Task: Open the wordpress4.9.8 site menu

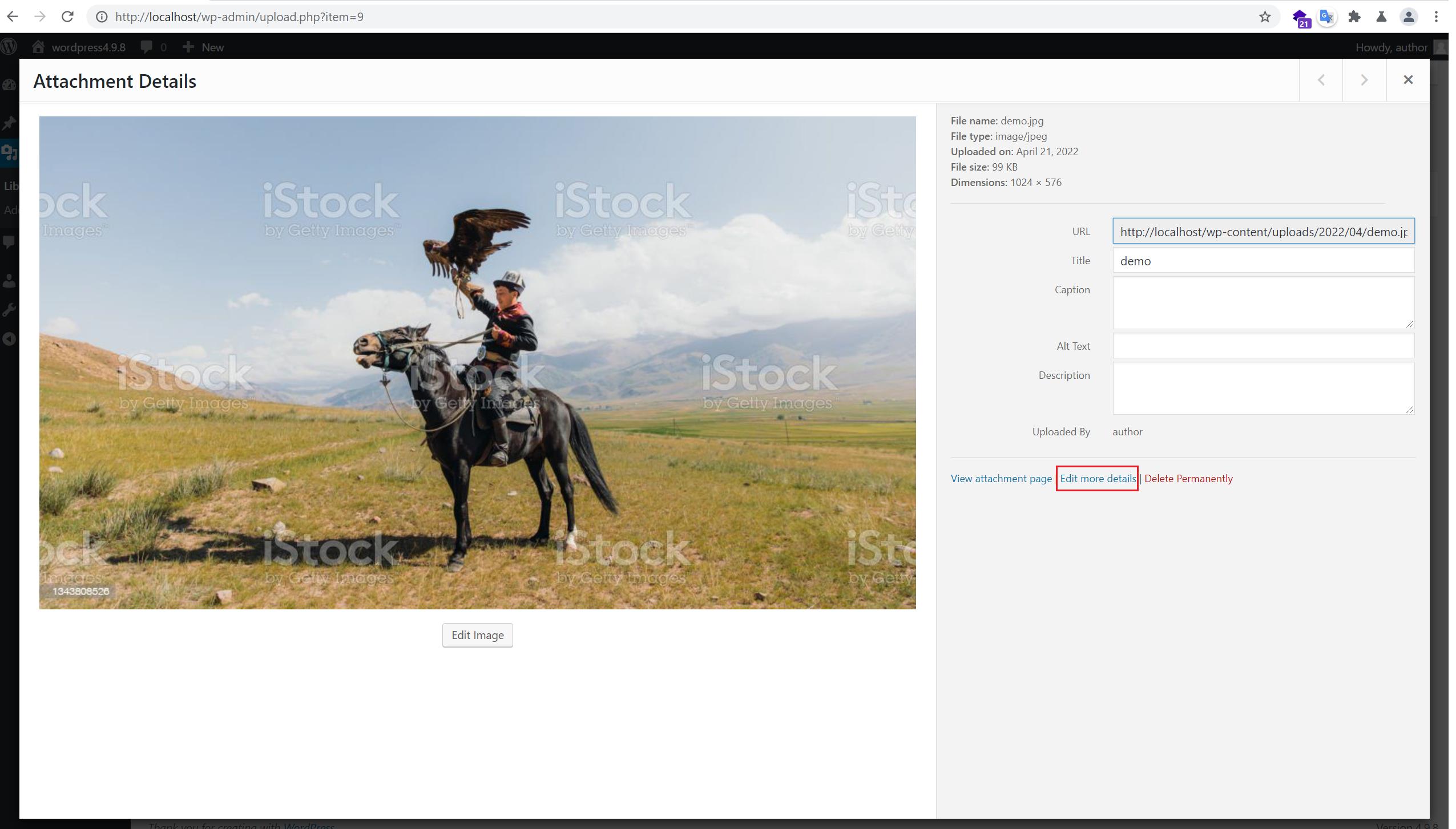Action: pyautogui.click(x=79, y=47)
